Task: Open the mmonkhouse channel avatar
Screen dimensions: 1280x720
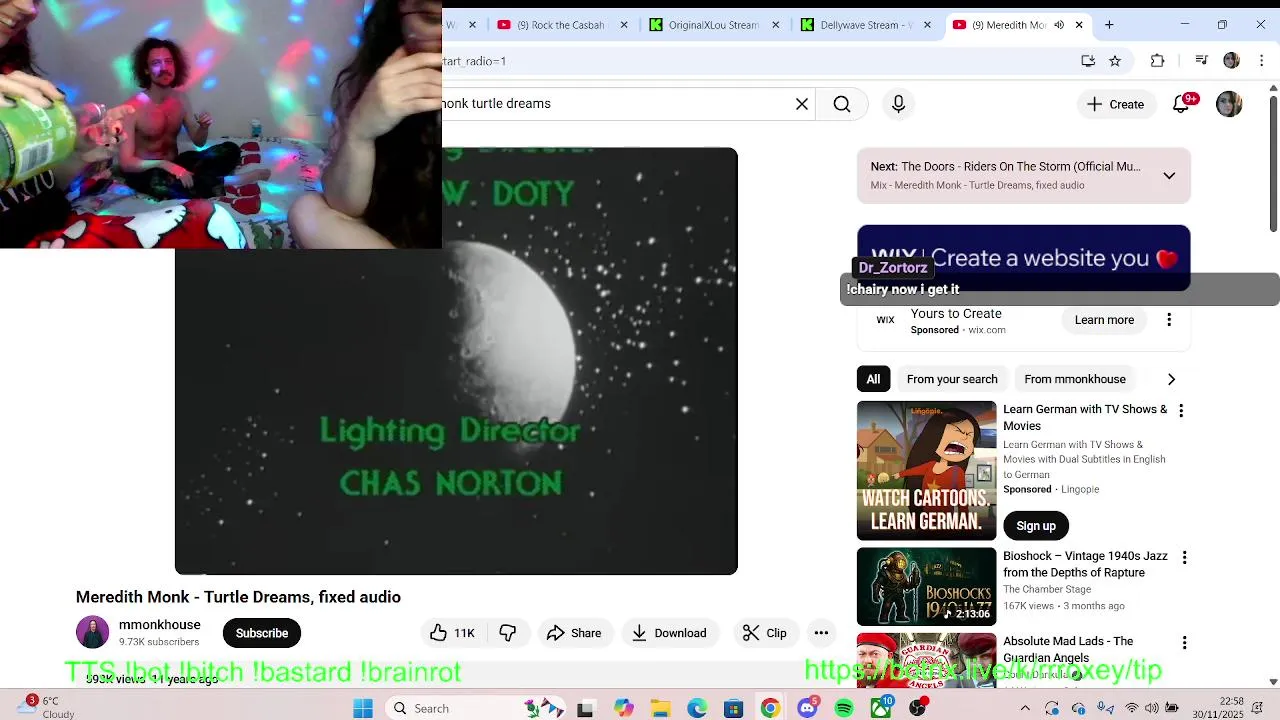Action: coord(92,633)
